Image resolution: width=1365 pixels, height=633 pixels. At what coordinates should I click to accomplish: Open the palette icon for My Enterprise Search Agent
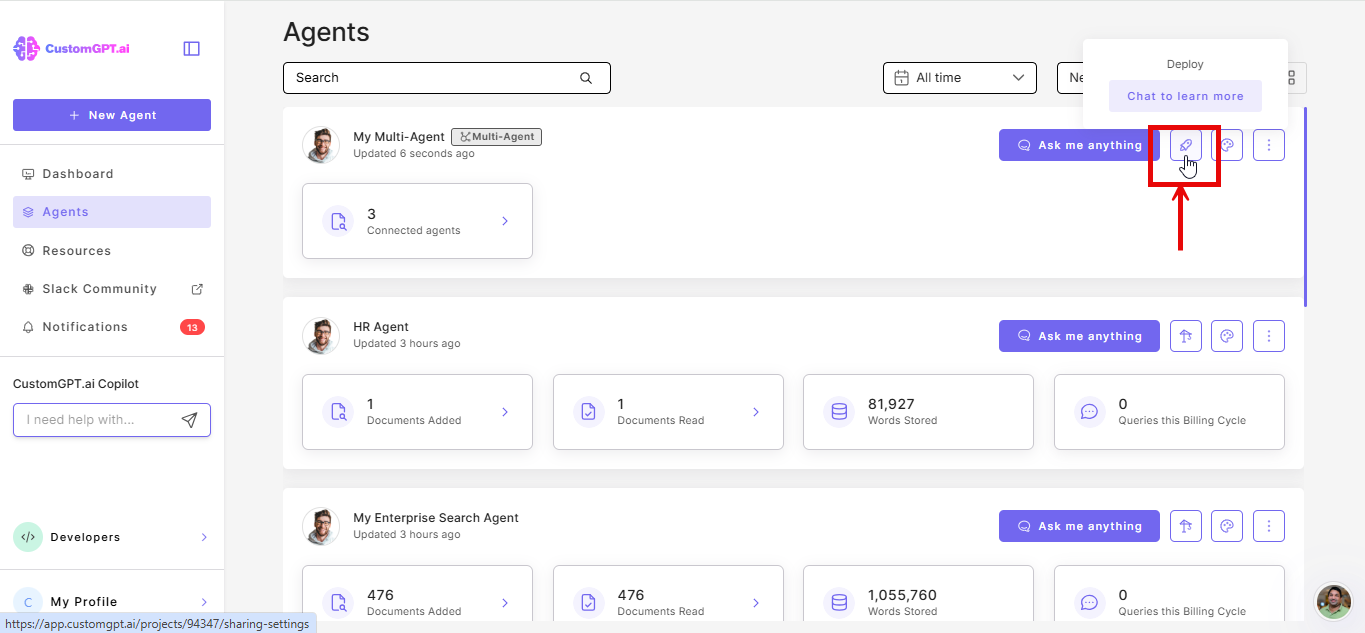[1227, 526]
